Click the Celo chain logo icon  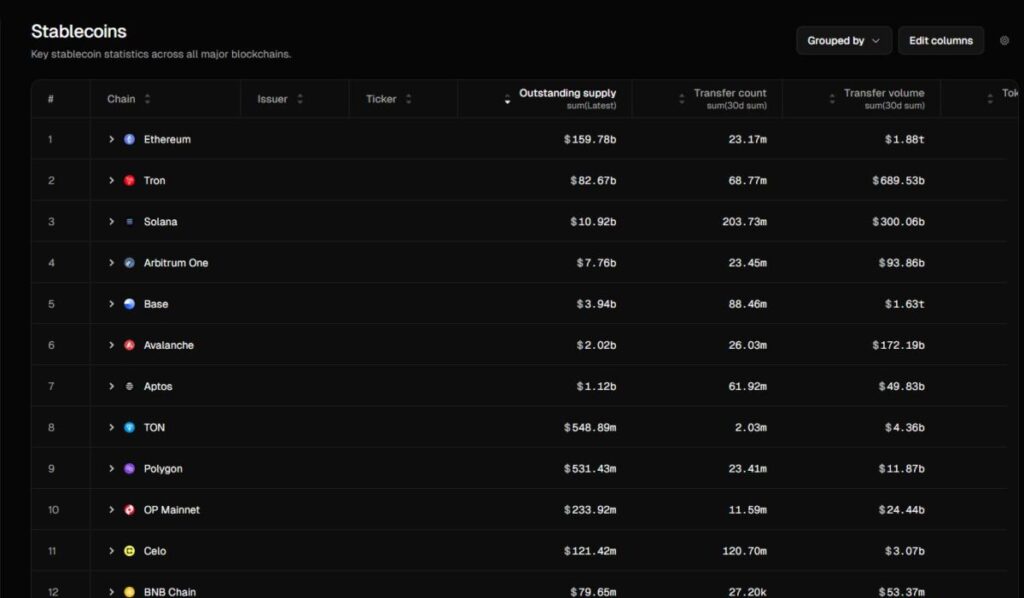tap(129, 551)
